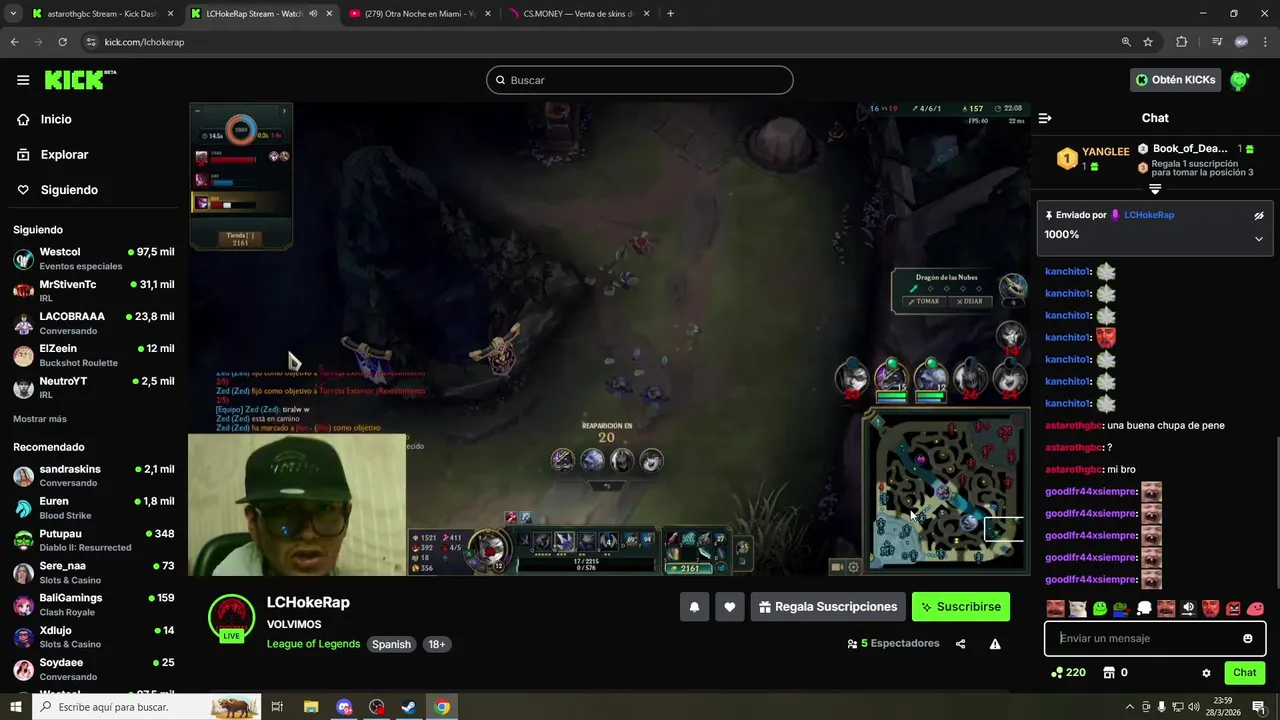Viewport: 1280px width, 720px height.
Task: Click the LCHokeRap live avatar
Action: pyautogui.click(x=231, y=618)
